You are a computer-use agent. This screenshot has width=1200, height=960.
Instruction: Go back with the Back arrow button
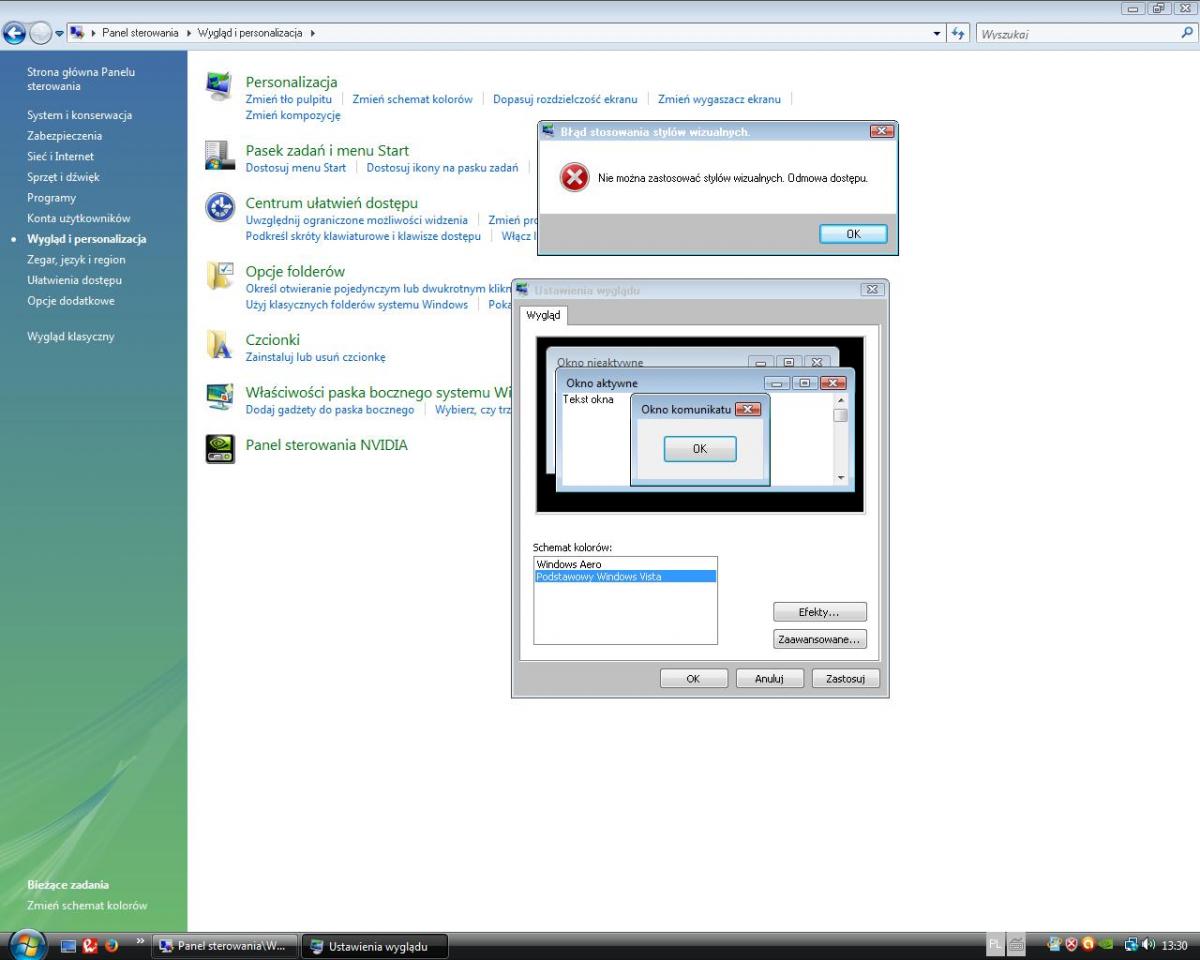tap(15, 33)
